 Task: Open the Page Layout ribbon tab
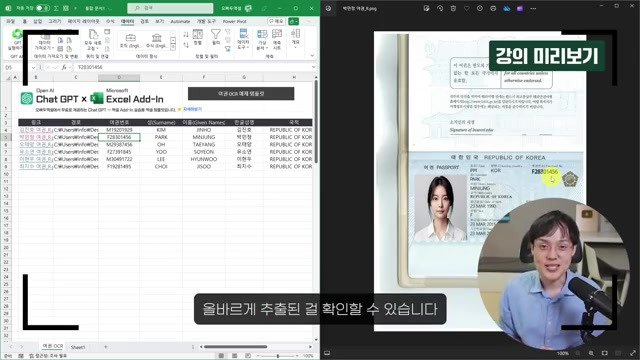[x=83, y=21]
